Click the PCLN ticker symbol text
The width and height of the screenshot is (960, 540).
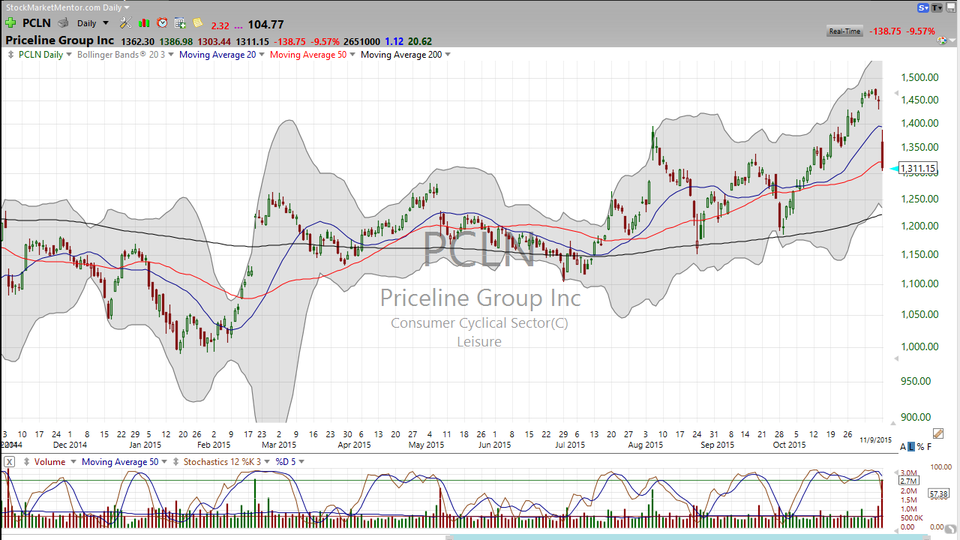tap(36, 23)
